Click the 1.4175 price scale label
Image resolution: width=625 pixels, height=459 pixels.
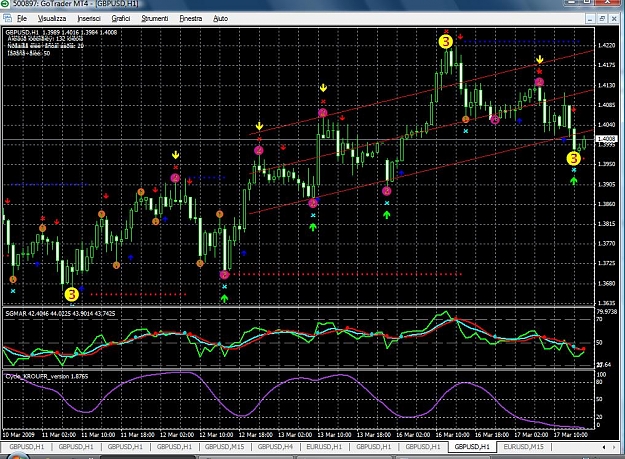coord(606,65)
